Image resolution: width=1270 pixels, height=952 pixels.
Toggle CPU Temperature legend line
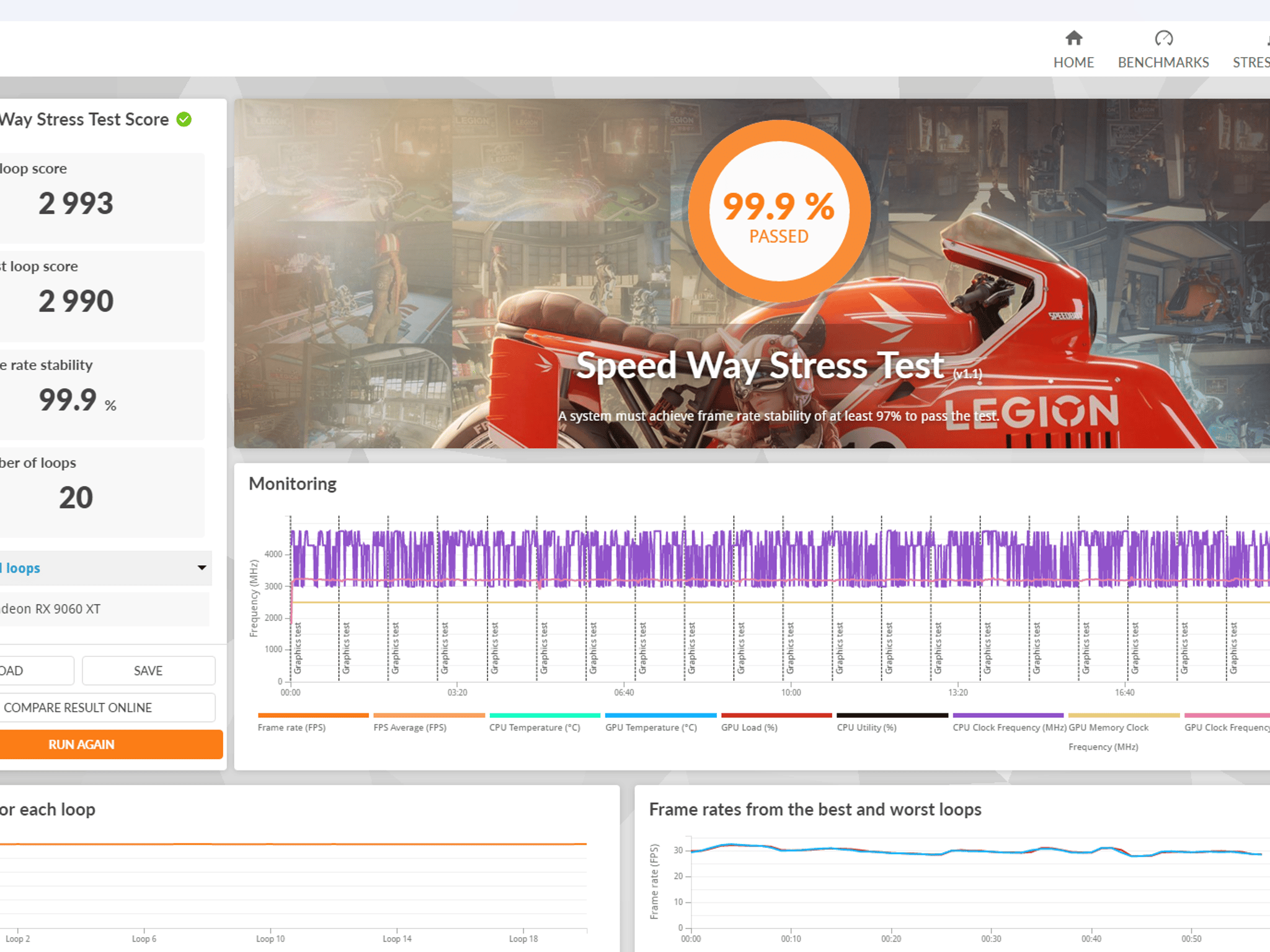[544, 715]
